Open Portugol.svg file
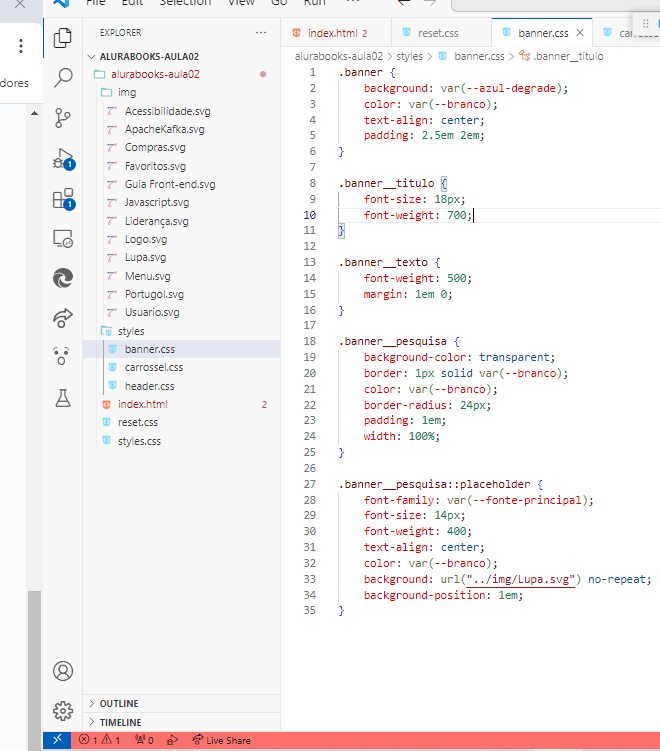This screenshot has height=751, width=660. [154, 295]
